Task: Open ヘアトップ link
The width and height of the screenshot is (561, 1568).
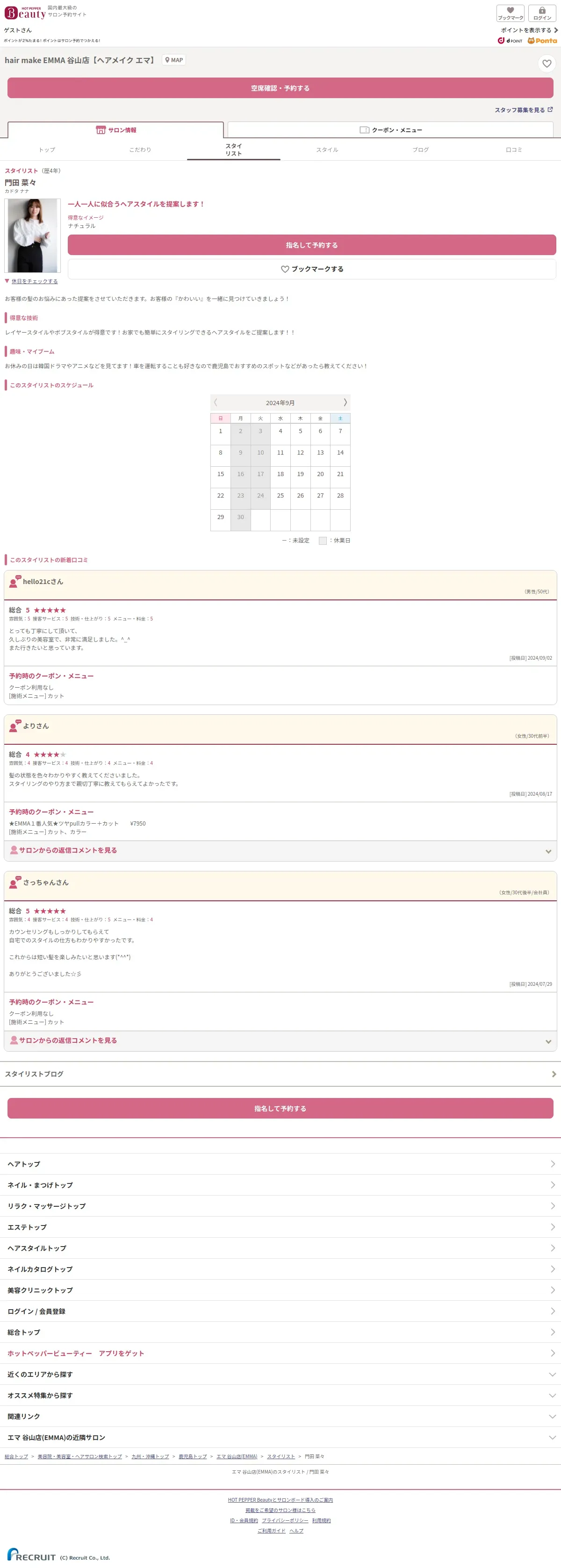Action: point(280,1164)
